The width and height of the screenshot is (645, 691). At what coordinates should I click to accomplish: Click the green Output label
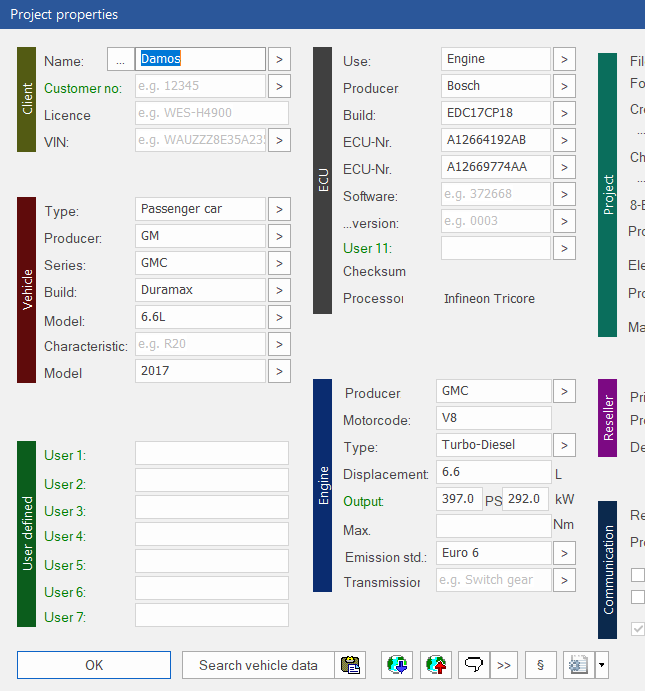point(363,502)
